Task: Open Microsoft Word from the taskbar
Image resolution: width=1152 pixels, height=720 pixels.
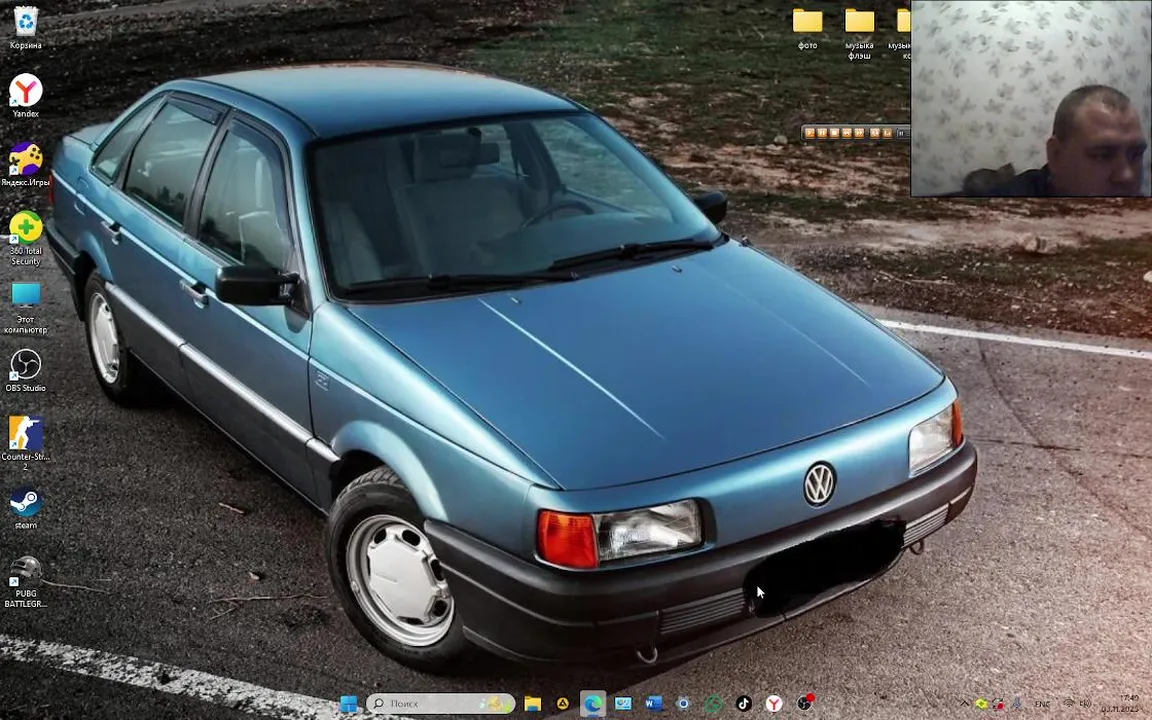Action: point(653,703)
